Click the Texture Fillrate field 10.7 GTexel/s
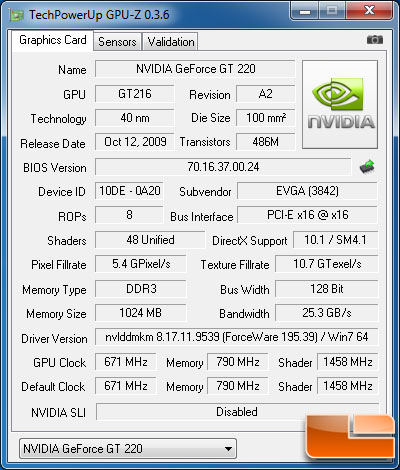400x470 pixels. pos(327,264)
